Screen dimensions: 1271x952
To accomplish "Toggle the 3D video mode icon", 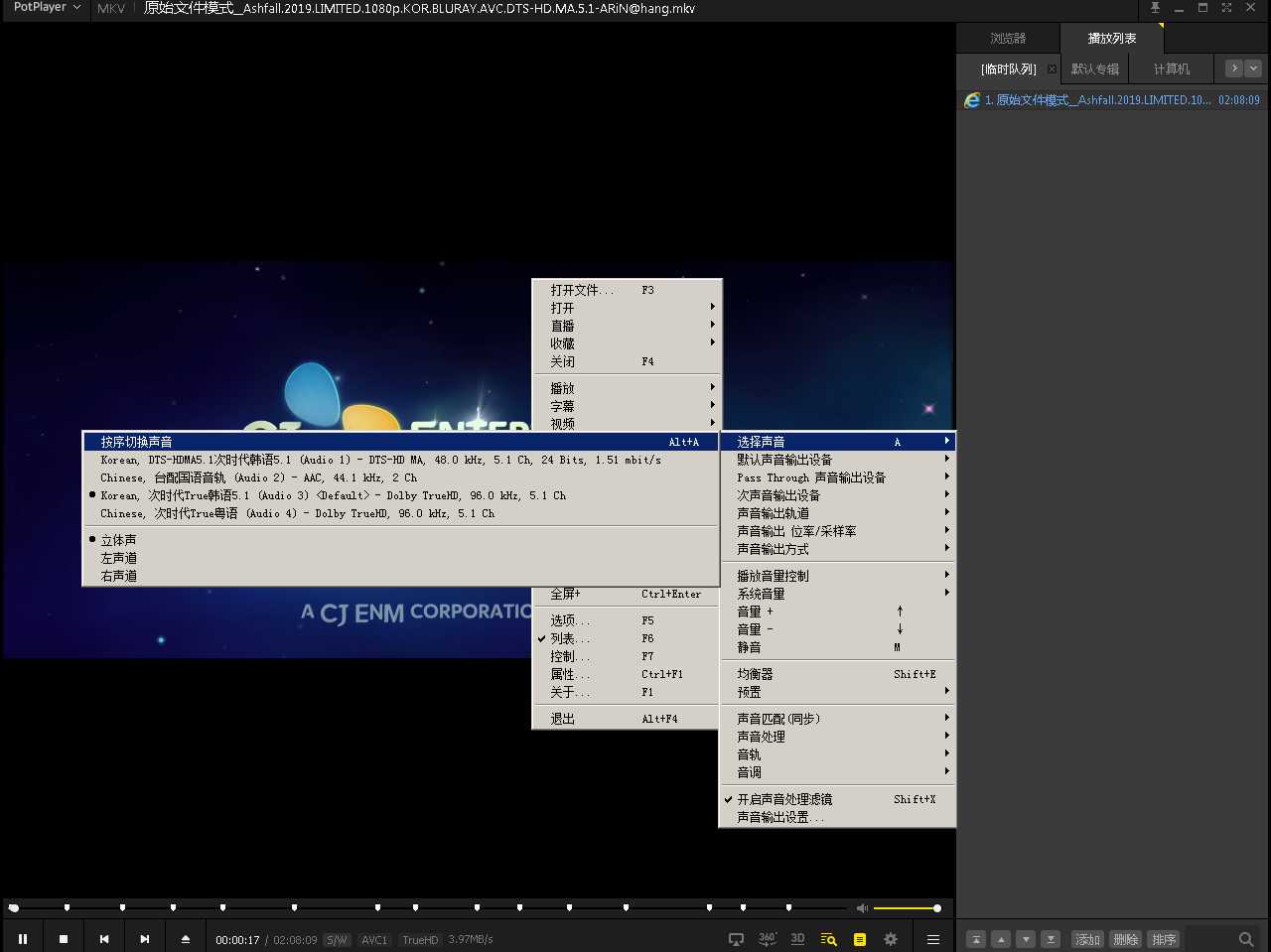I will click(797, 939).
